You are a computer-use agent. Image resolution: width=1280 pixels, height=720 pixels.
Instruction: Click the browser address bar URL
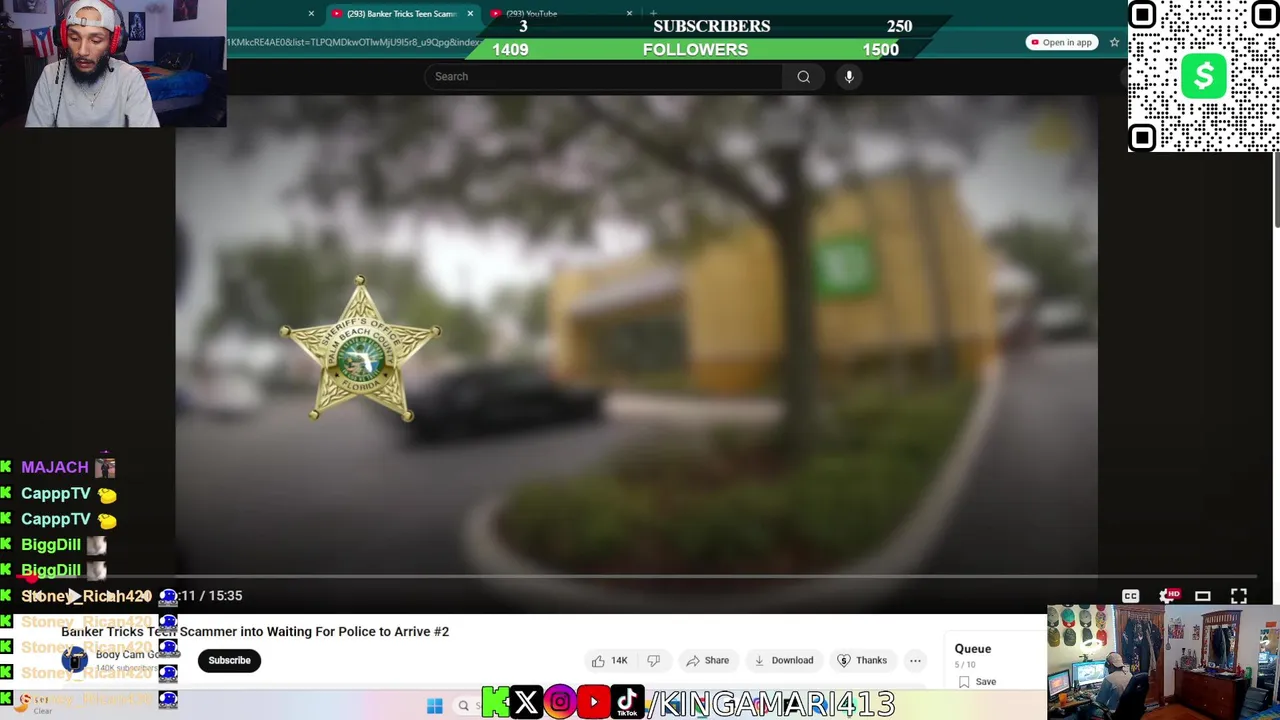[355, 42]
